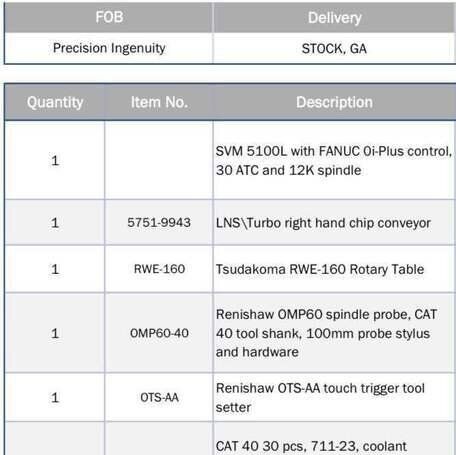Screen dimensions: 456x455
Task: Select item number OTS-AA
Action: [x=159, y=397]
